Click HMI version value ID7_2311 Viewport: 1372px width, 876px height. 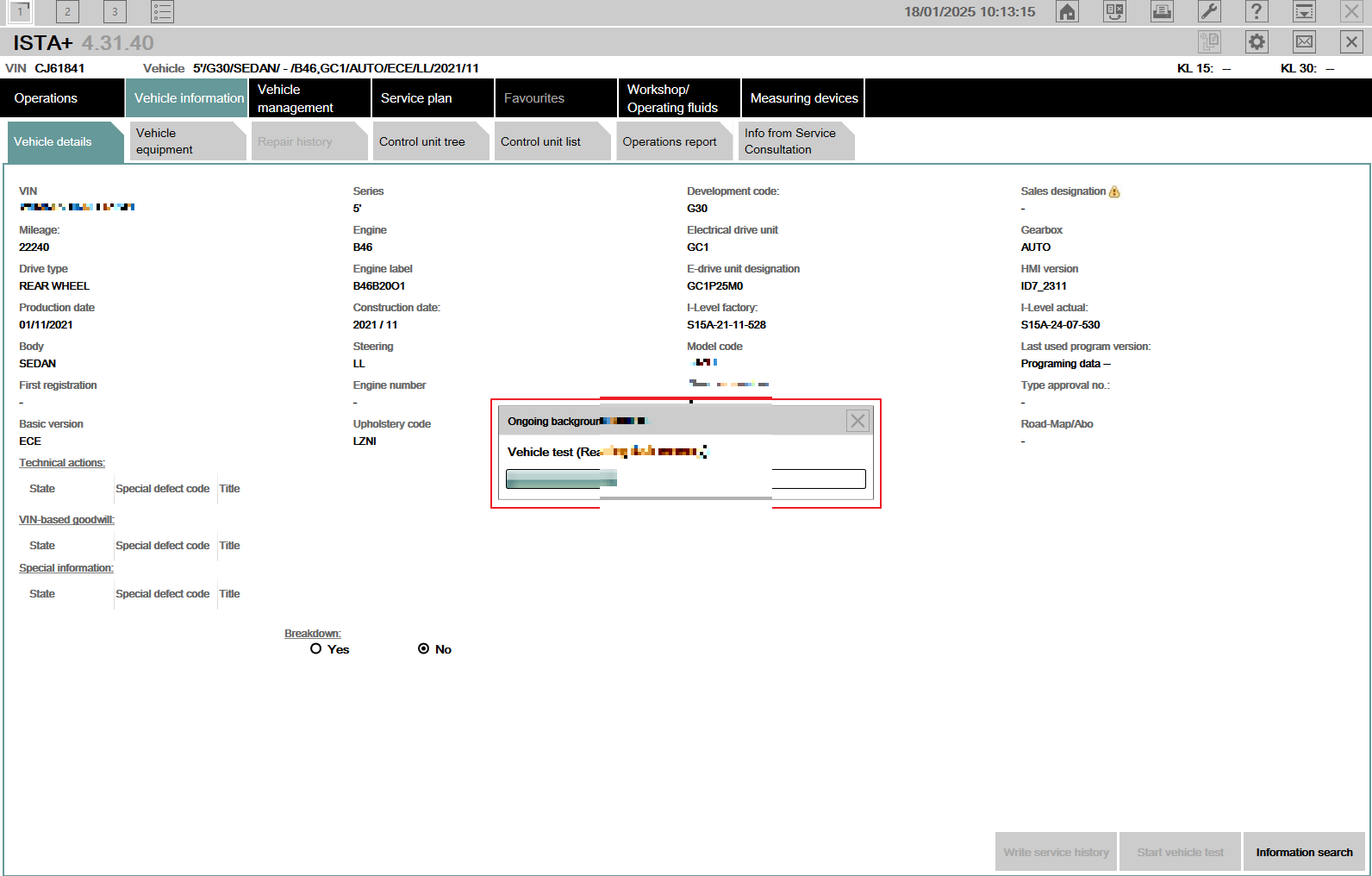point(1044,286)
